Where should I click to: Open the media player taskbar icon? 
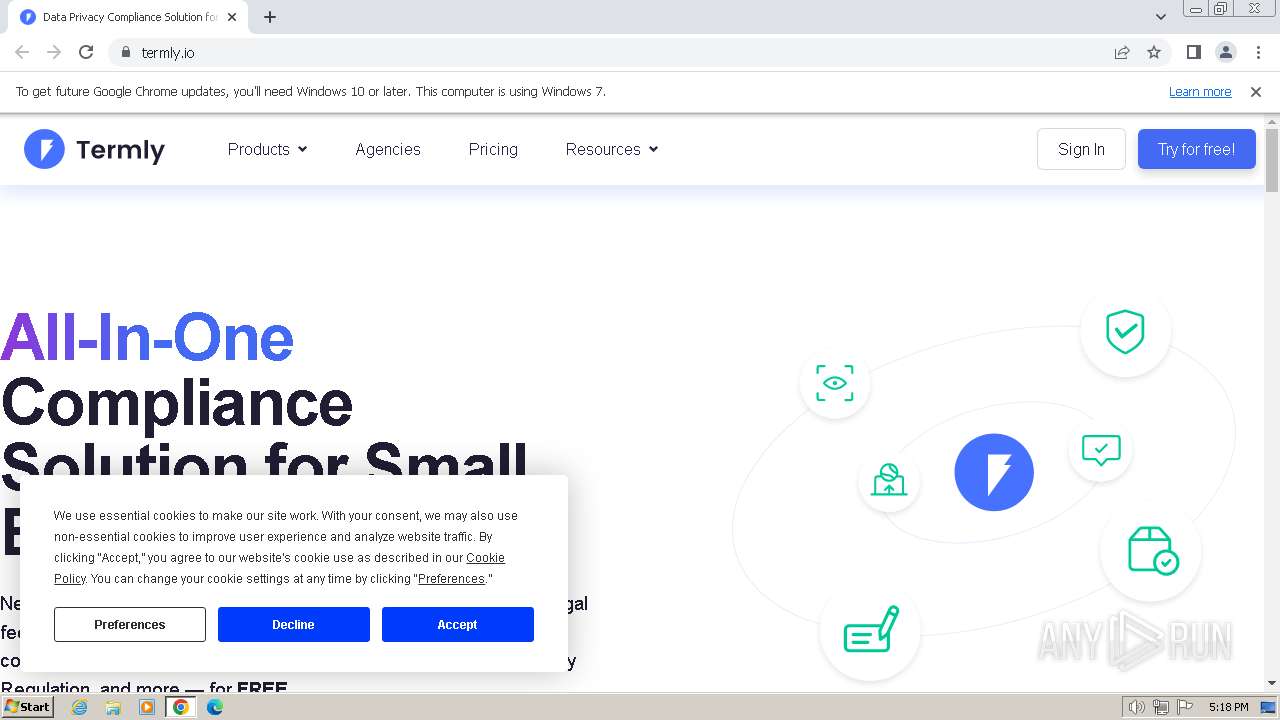147,707
